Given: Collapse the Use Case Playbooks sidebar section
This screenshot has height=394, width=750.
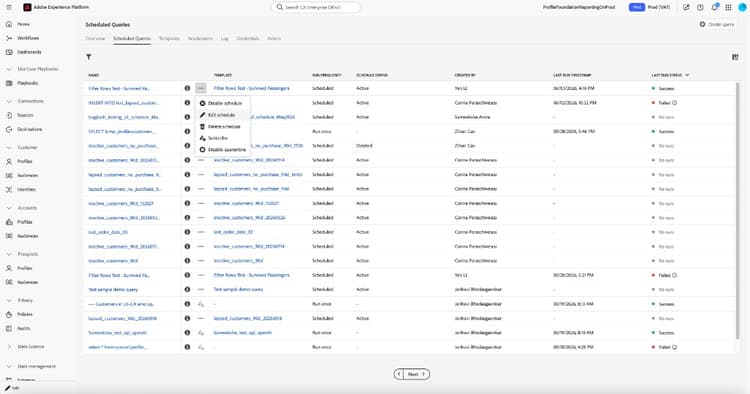Looking at the screenshot, I should click(x=9, y=69).
